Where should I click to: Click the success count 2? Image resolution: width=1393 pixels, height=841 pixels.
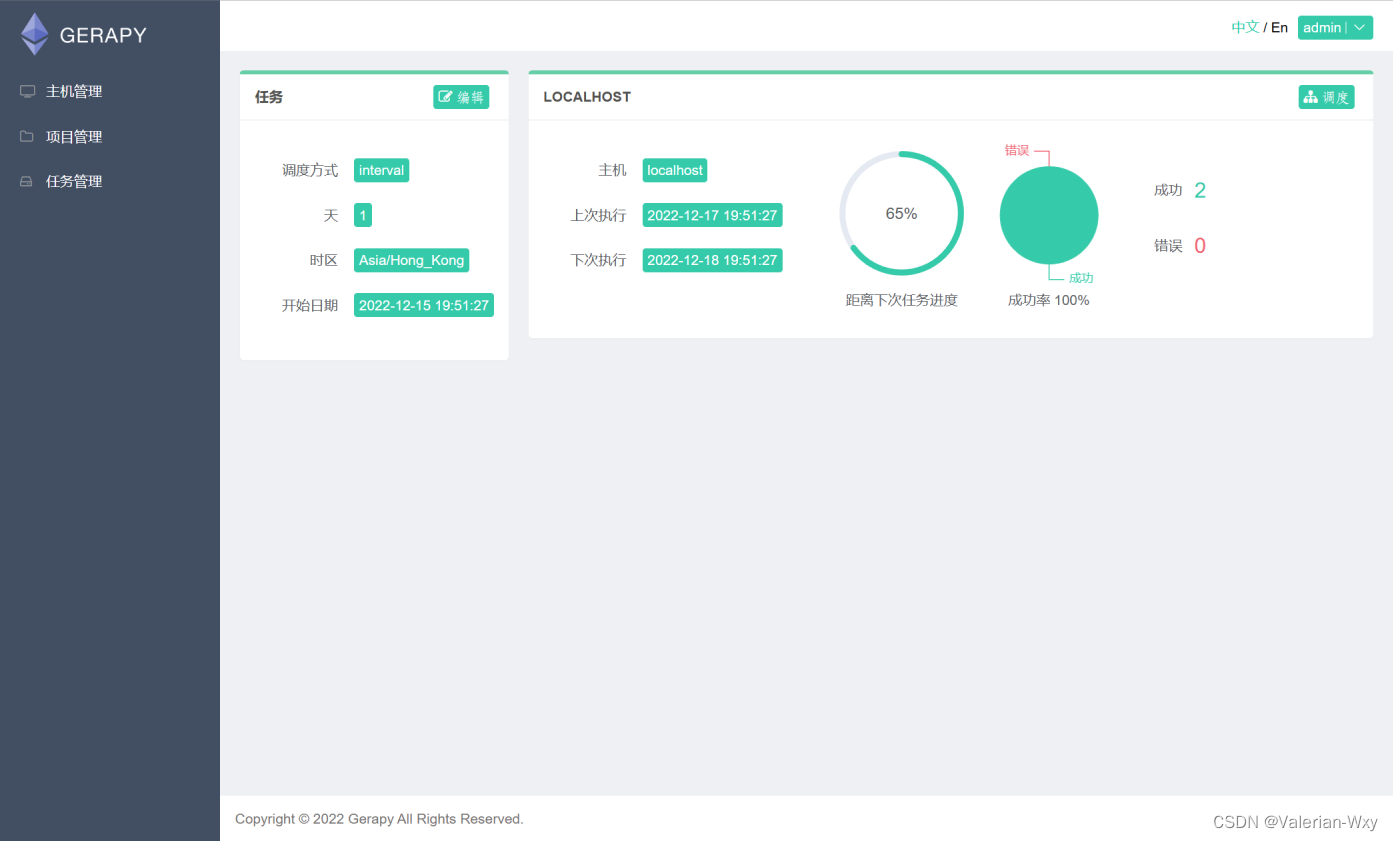[x=1200, y=191]
